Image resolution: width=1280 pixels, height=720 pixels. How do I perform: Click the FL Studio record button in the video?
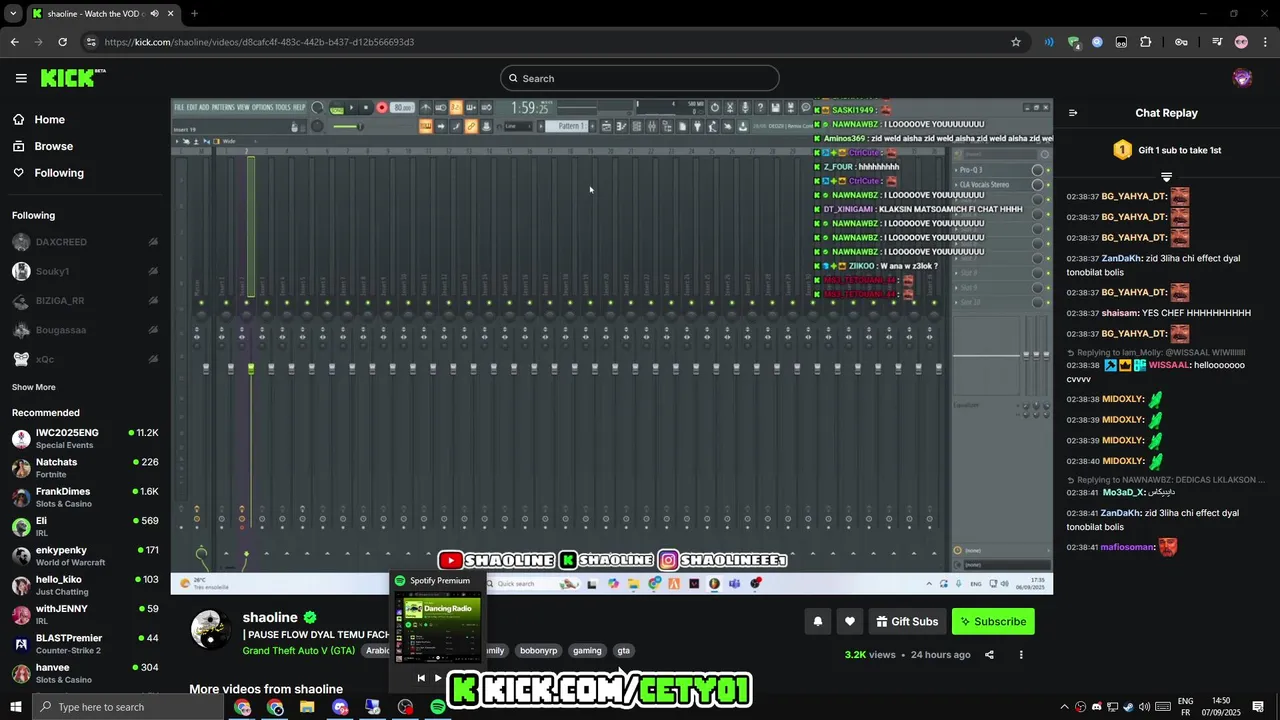tap(381, 108)
